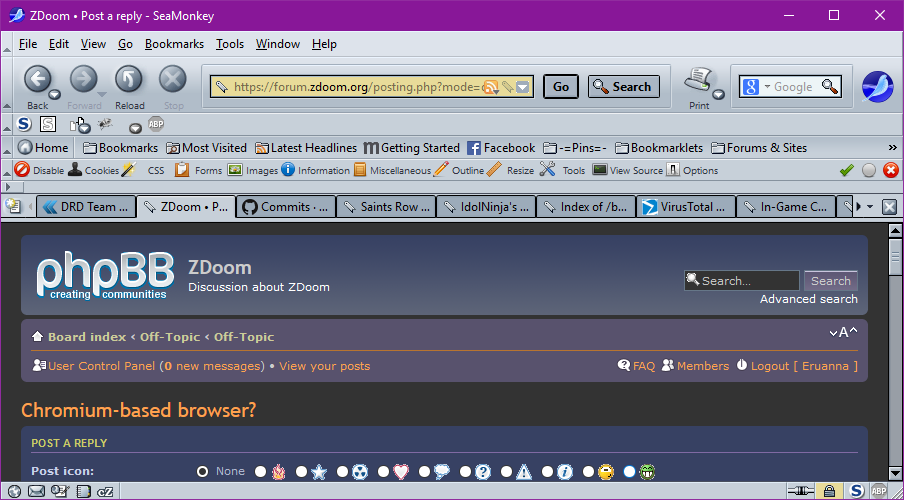904x500 pixels.
Task: Open the Forums & Sites bookmarks folder
Action: [x=759, y=148]
